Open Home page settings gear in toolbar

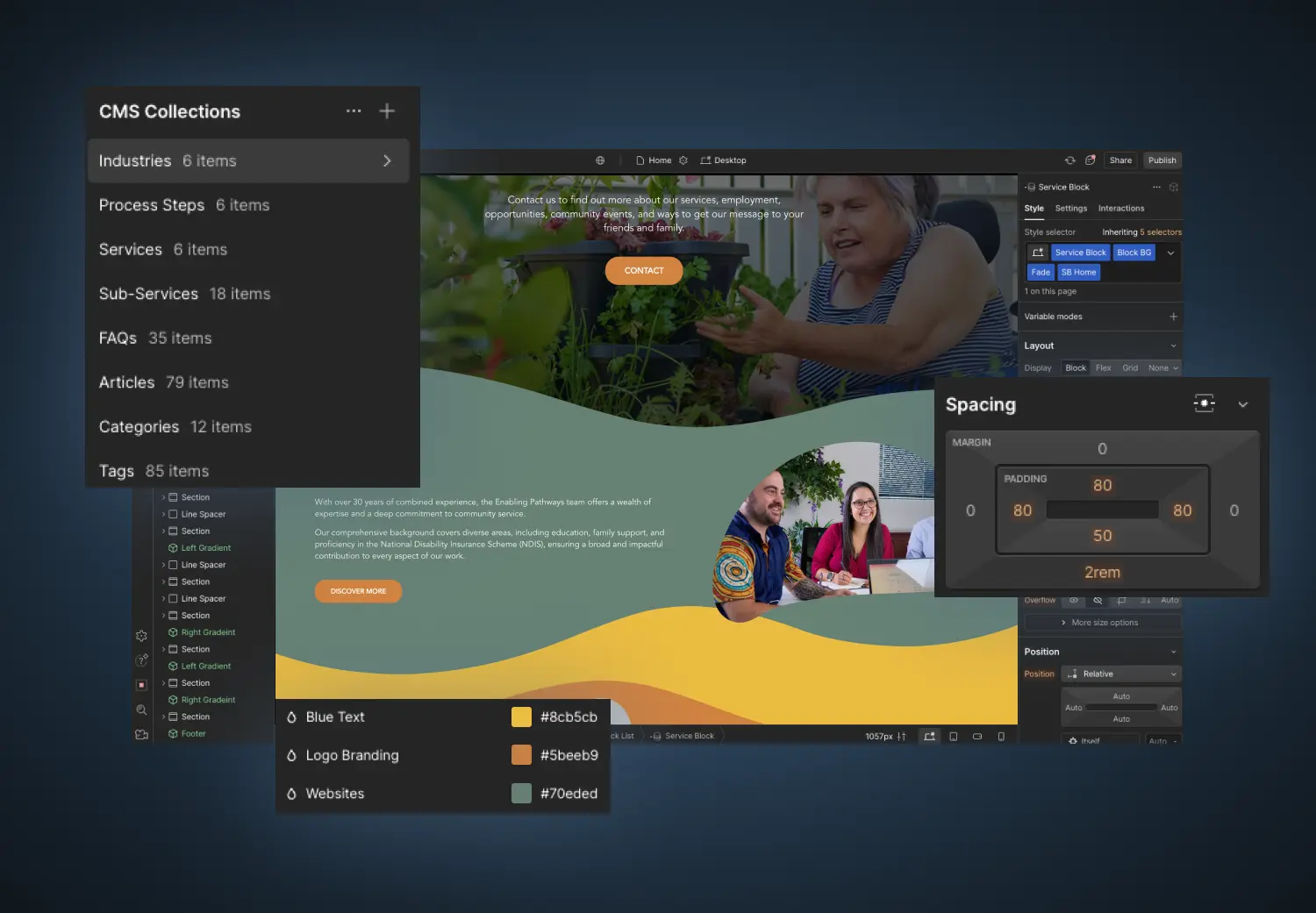pos(683,160)
